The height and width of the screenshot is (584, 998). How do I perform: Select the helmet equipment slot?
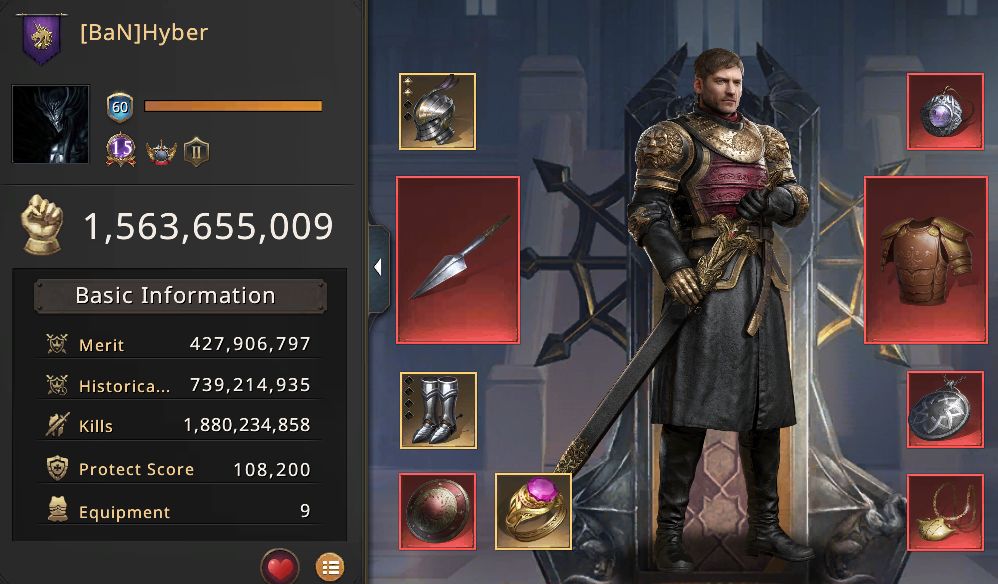point(437,111)
